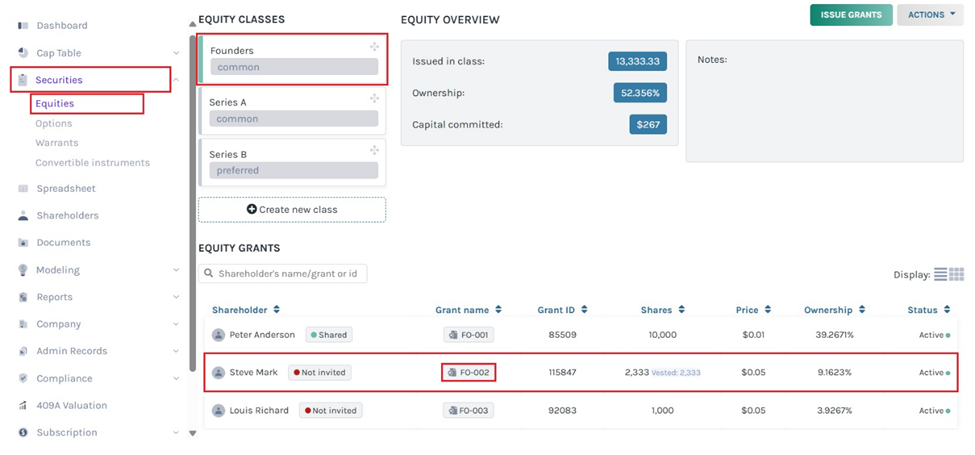Click the Issue Grants button
This screenshot has width=975, height=455.
coord(851,15)
